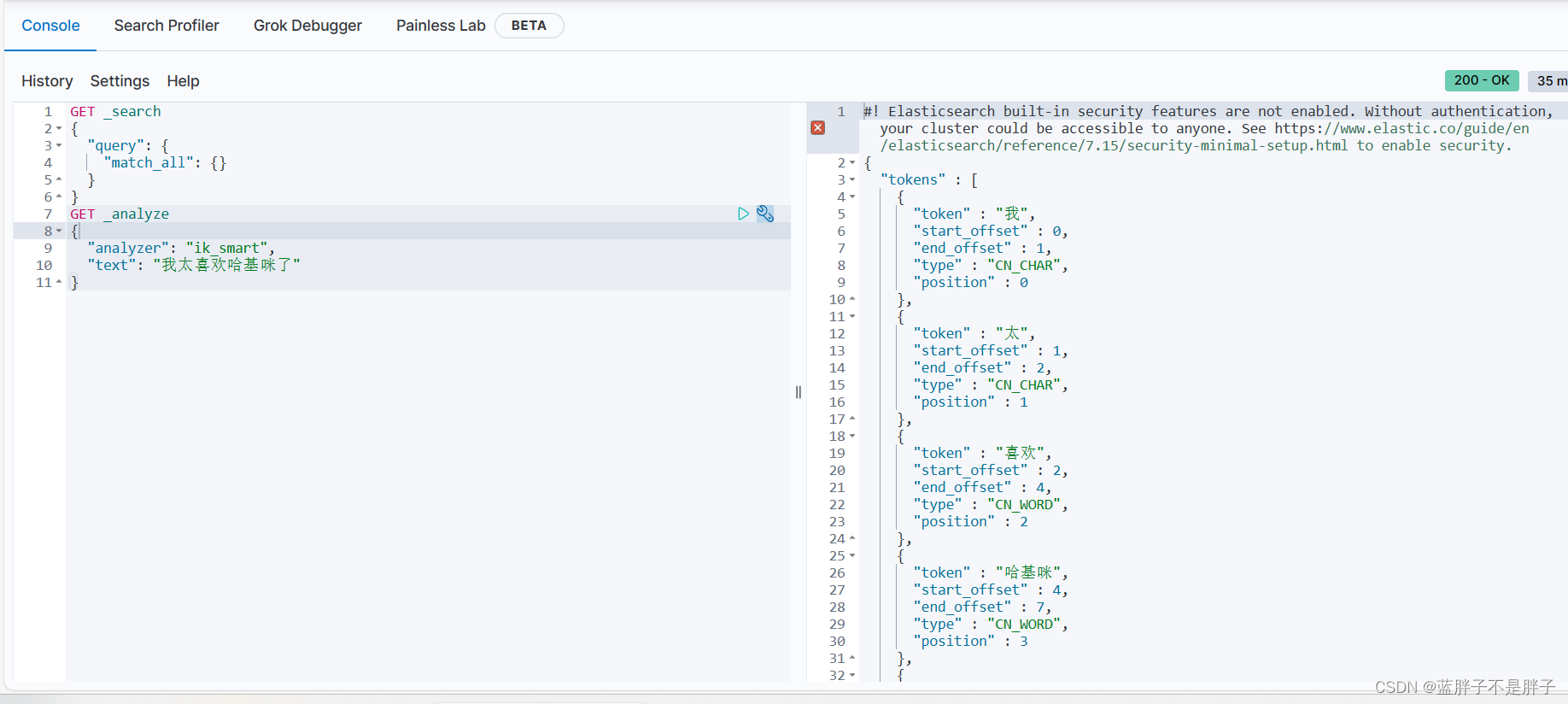The height and width of the screenshot is (704, 1568).
Task: Click the "end_offset" : 2 response line
Action: pos(982,367)
